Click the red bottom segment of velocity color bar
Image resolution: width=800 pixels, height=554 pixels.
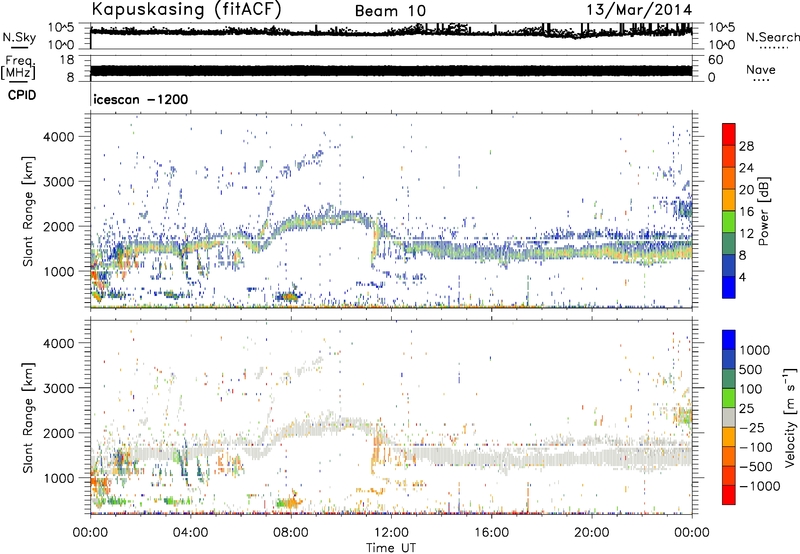[729, 495]
